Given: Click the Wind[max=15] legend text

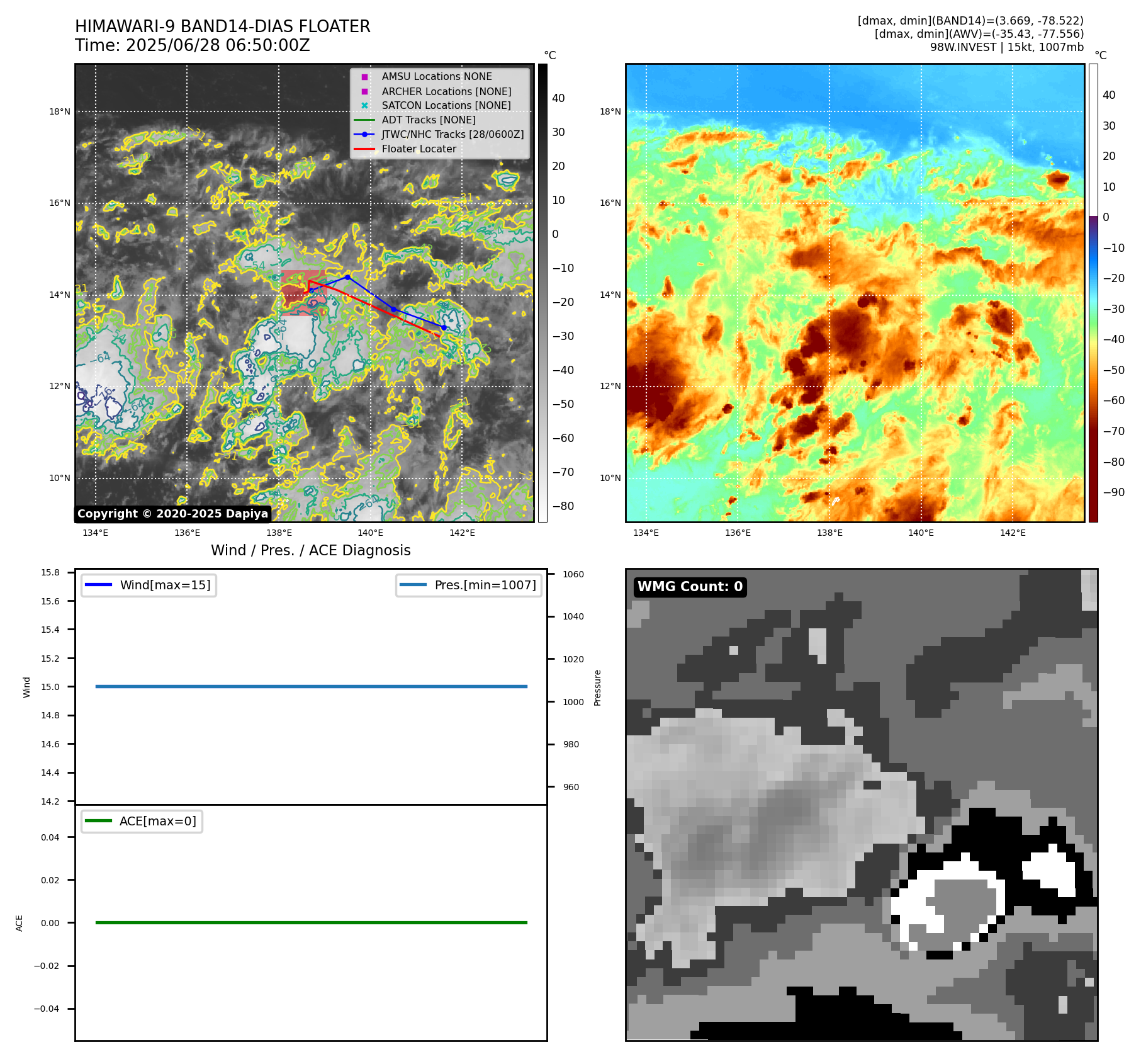Looking at the screenshot, I should 165,585.
